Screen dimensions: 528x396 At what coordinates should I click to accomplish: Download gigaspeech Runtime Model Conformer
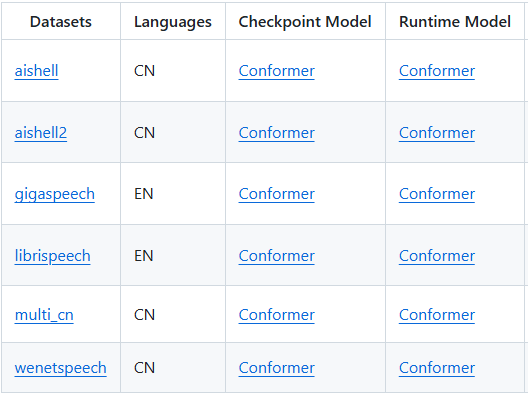pyautogui.click(x=437, y=194)
